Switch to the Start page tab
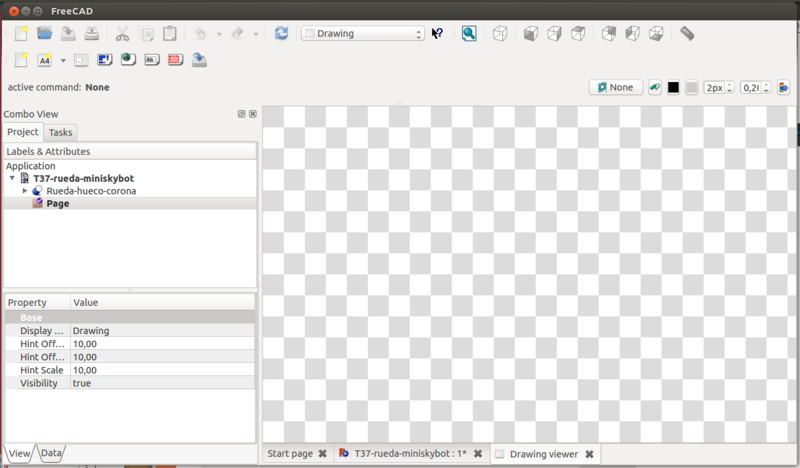Image resolution: width=800 pixels, height=468 pixels. (290, 454)
